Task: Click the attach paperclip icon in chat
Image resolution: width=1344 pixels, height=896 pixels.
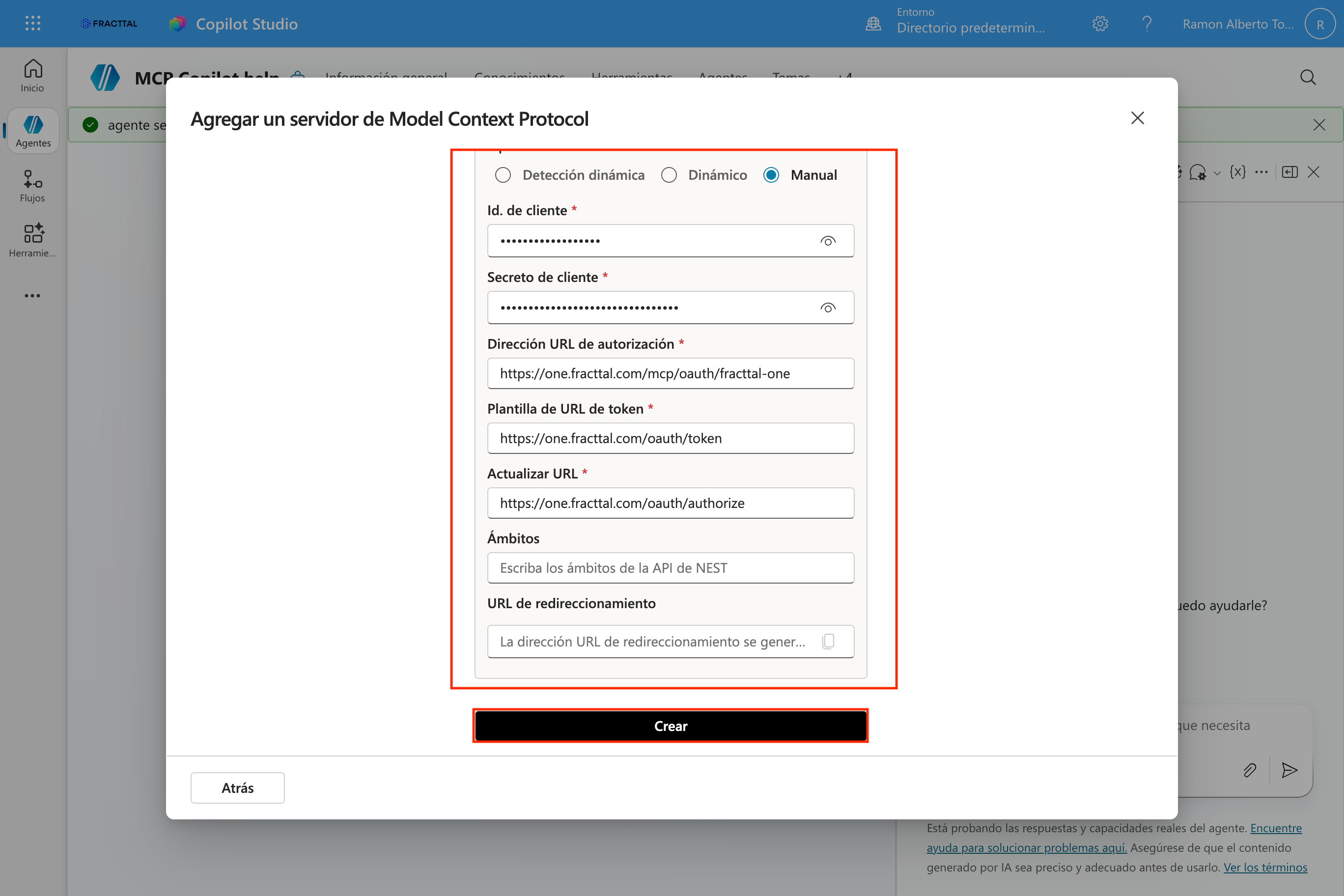Action: click(1250, 770)
